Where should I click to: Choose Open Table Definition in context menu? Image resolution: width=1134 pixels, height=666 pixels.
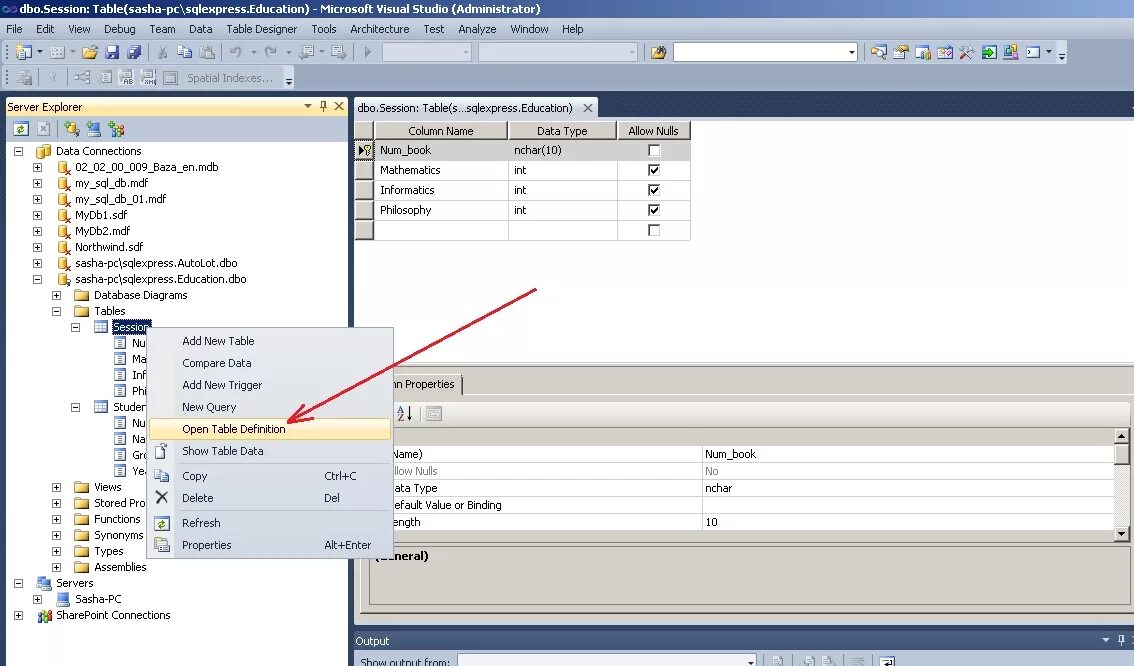coord(270,429)
